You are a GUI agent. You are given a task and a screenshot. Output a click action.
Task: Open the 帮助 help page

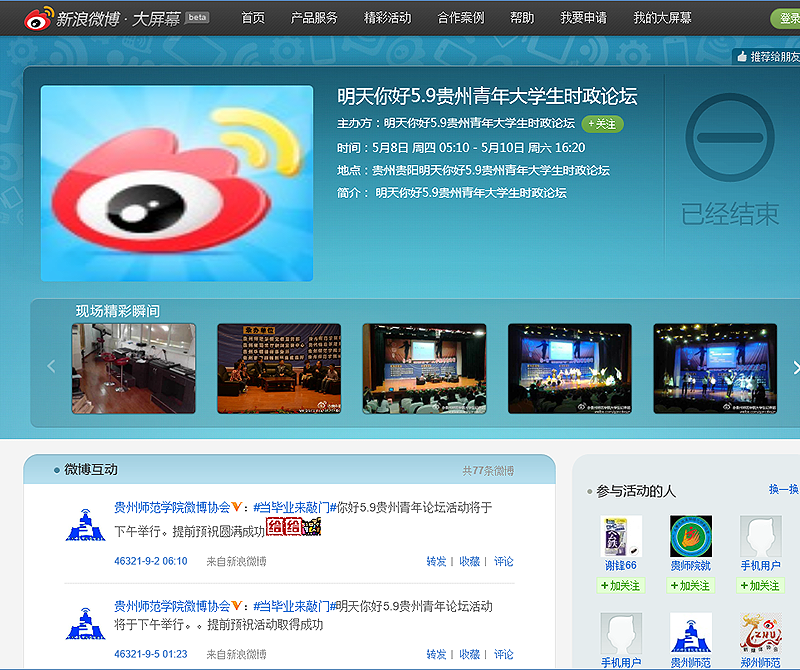pos(522,18)
